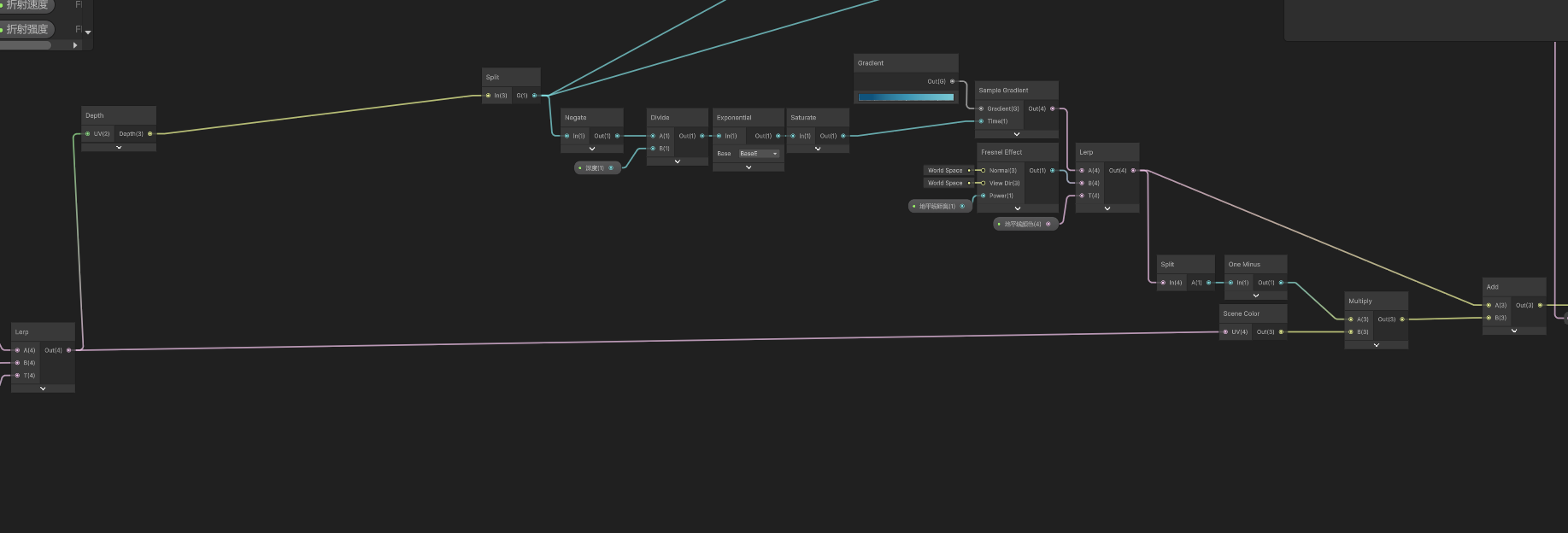Open the Gradient node color bar editor
This screenshot has width=1568, height=533.
click(x=906, y=97)
